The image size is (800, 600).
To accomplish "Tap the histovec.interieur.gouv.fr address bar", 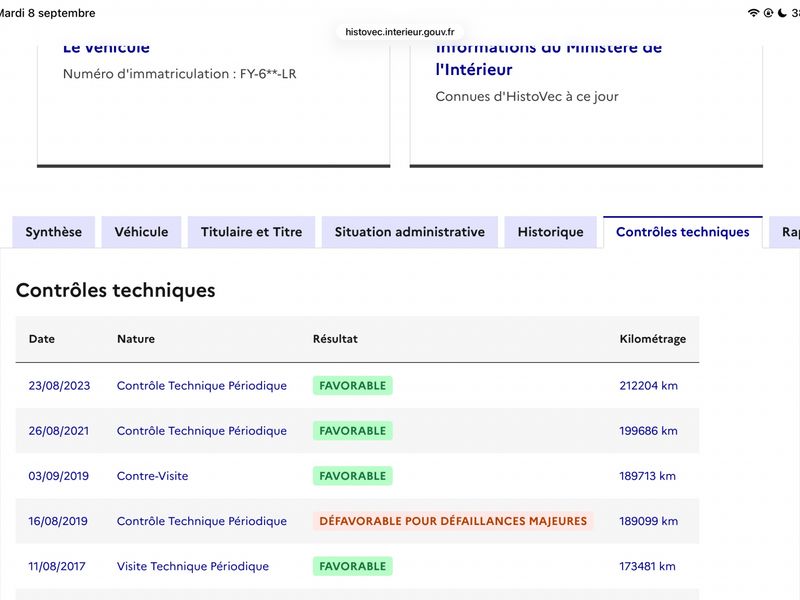I will point(399,32).
